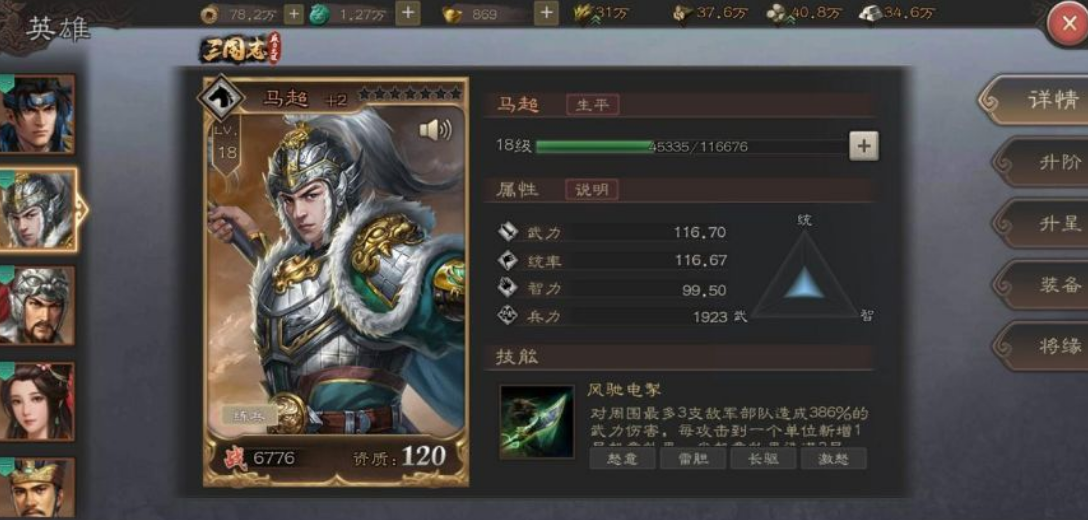Open 生平 biography of Ma Chao
This screenshot has height=520, width=1088.
(x=592, y=105)
